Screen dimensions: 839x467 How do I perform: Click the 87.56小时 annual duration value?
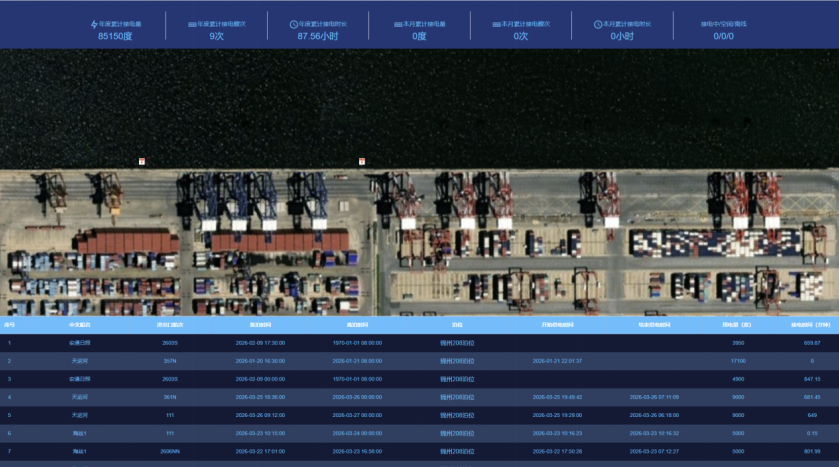click(316, 36)
